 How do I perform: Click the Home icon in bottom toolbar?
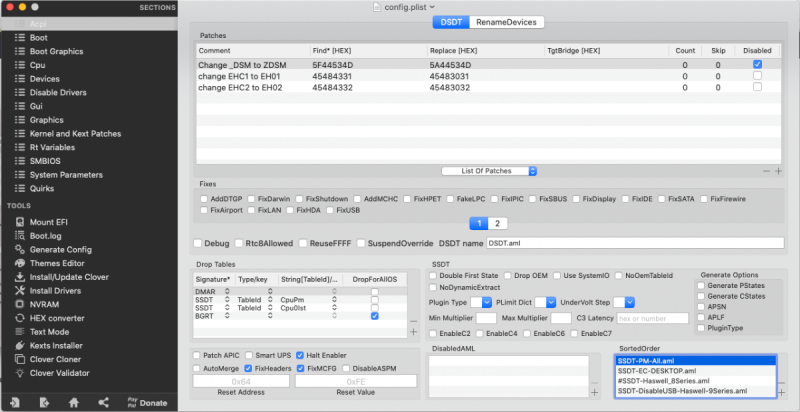74,402
